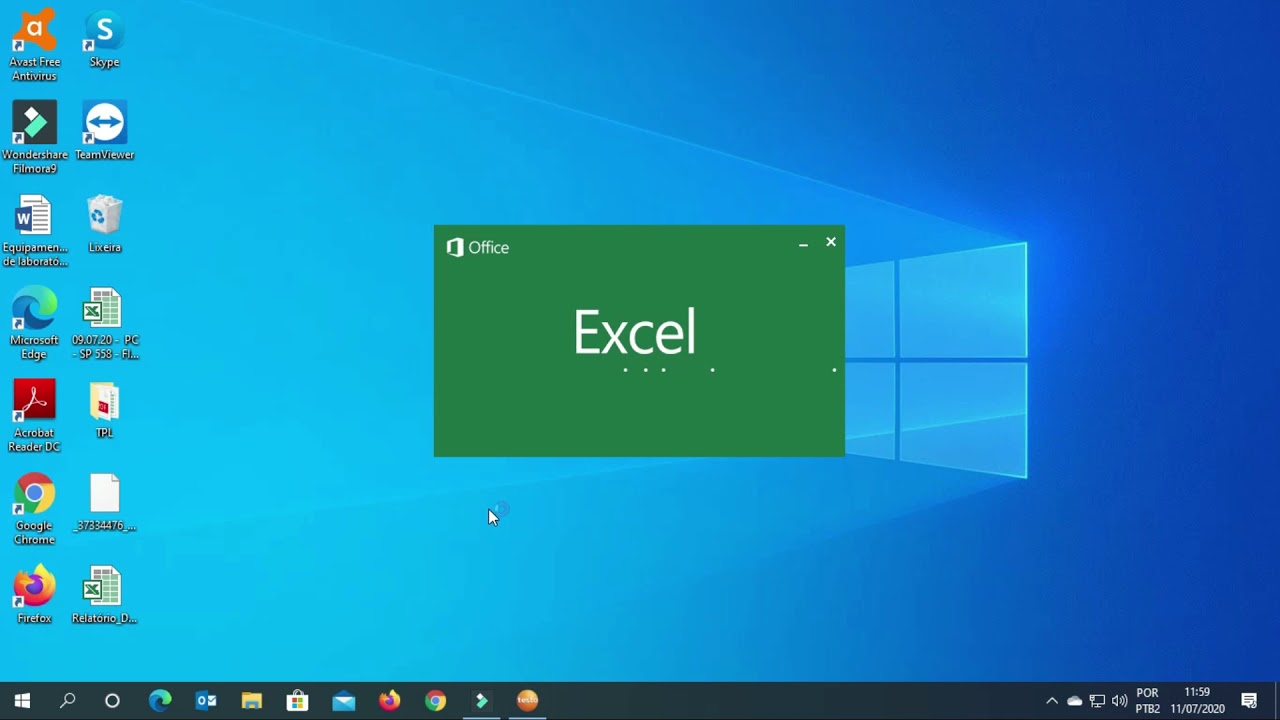Select the Microsoft Edge desktop shortcut
This screenshot has height=720, width=1280.
click(x=34, y=324)
